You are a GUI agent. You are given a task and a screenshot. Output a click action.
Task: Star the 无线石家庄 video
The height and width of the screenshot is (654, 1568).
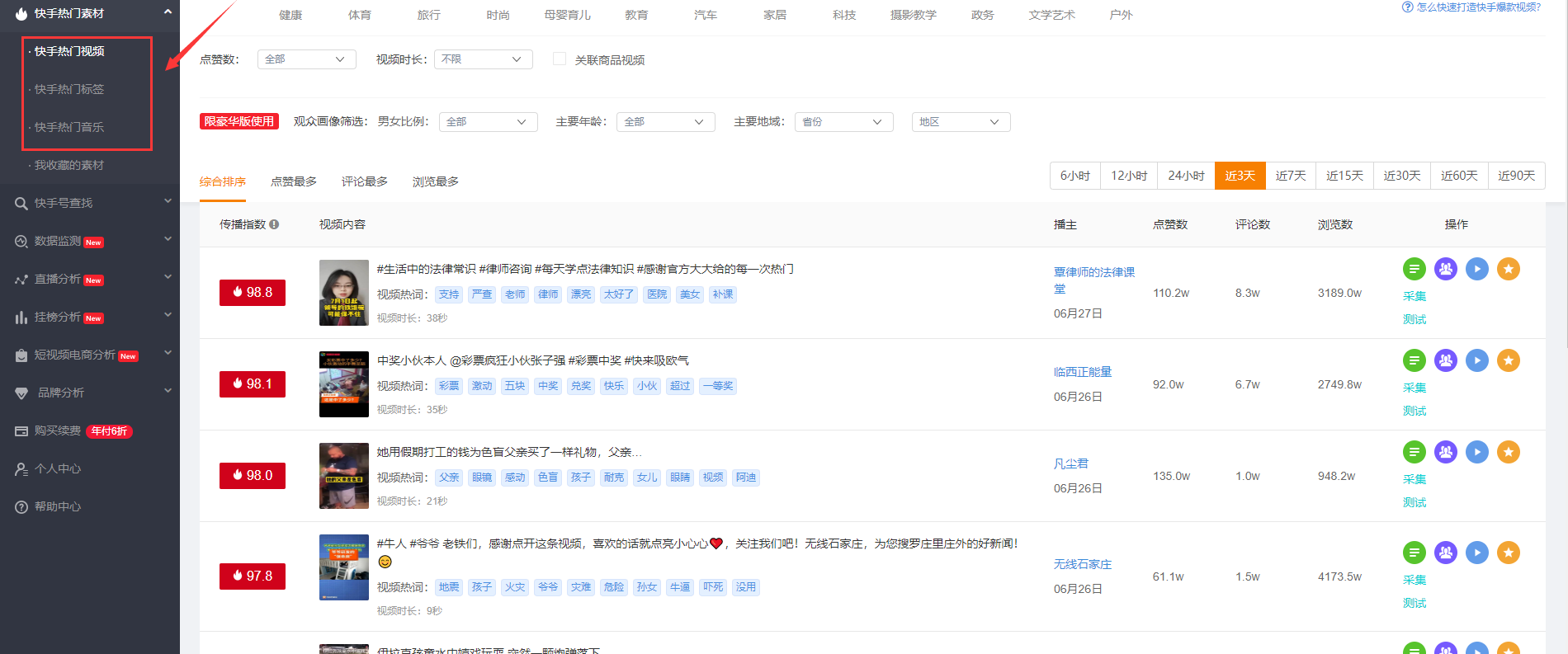pos(1509,553)
